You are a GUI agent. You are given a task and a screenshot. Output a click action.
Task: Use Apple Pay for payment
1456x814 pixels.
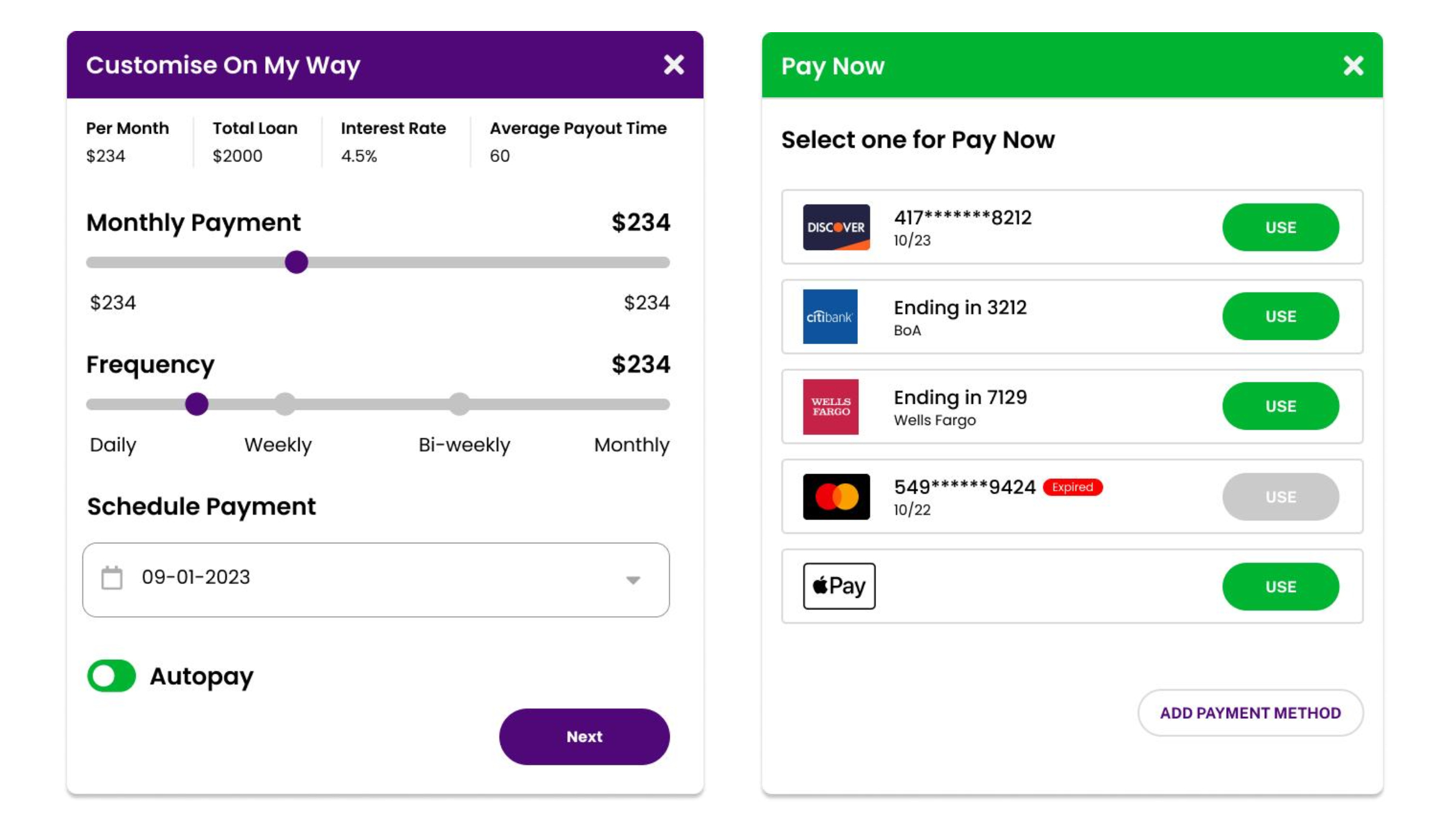[x=1280, y=586]
